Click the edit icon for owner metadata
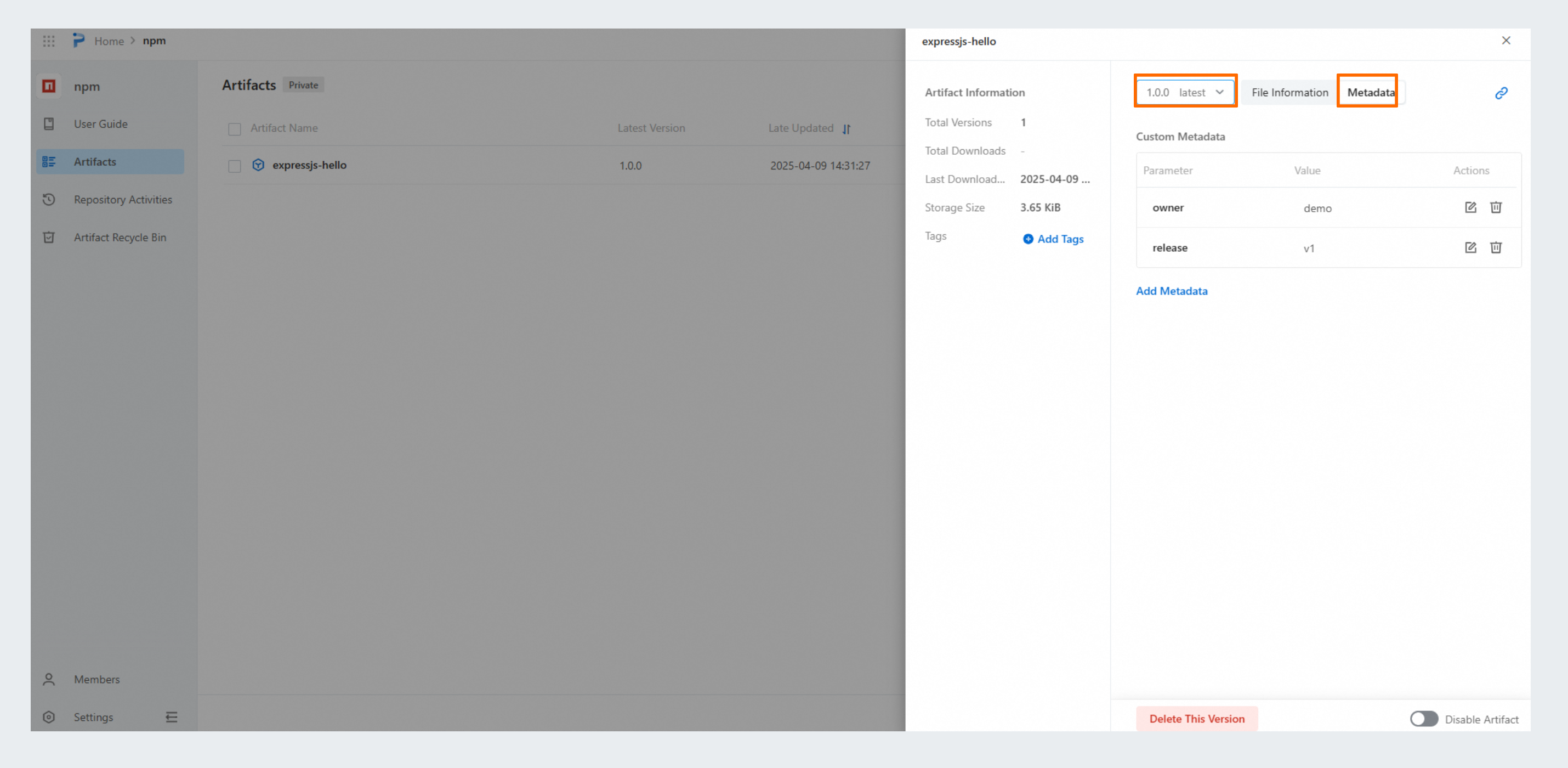1568x768 pixels. (1470, 208)
